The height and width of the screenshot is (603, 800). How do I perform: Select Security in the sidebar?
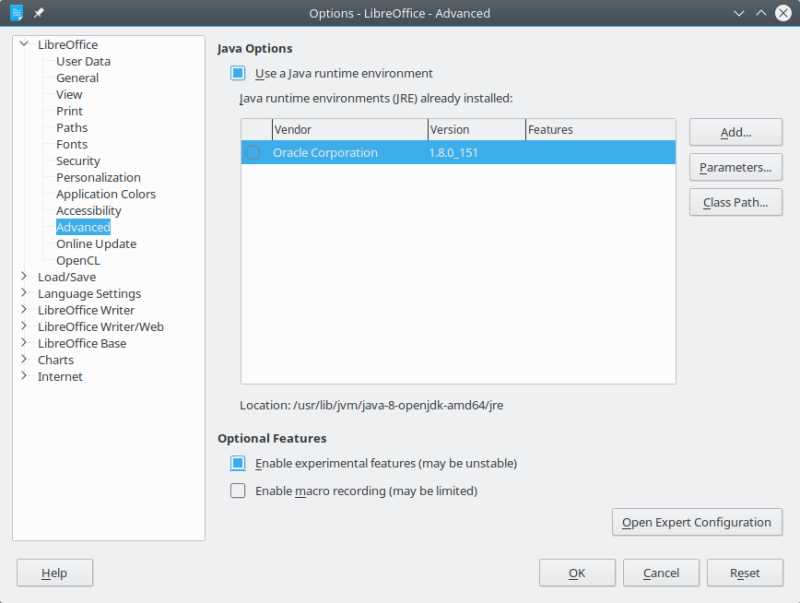coord(77,160)
